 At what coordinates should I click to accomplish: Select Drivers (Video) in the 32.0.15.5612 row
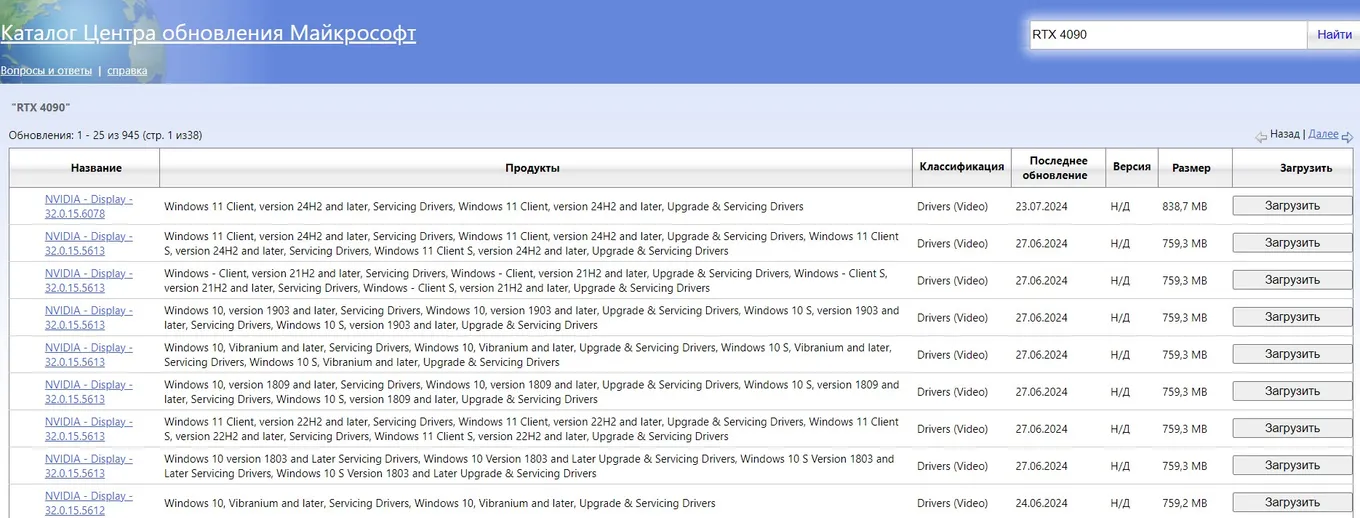[x=952, y=503]
